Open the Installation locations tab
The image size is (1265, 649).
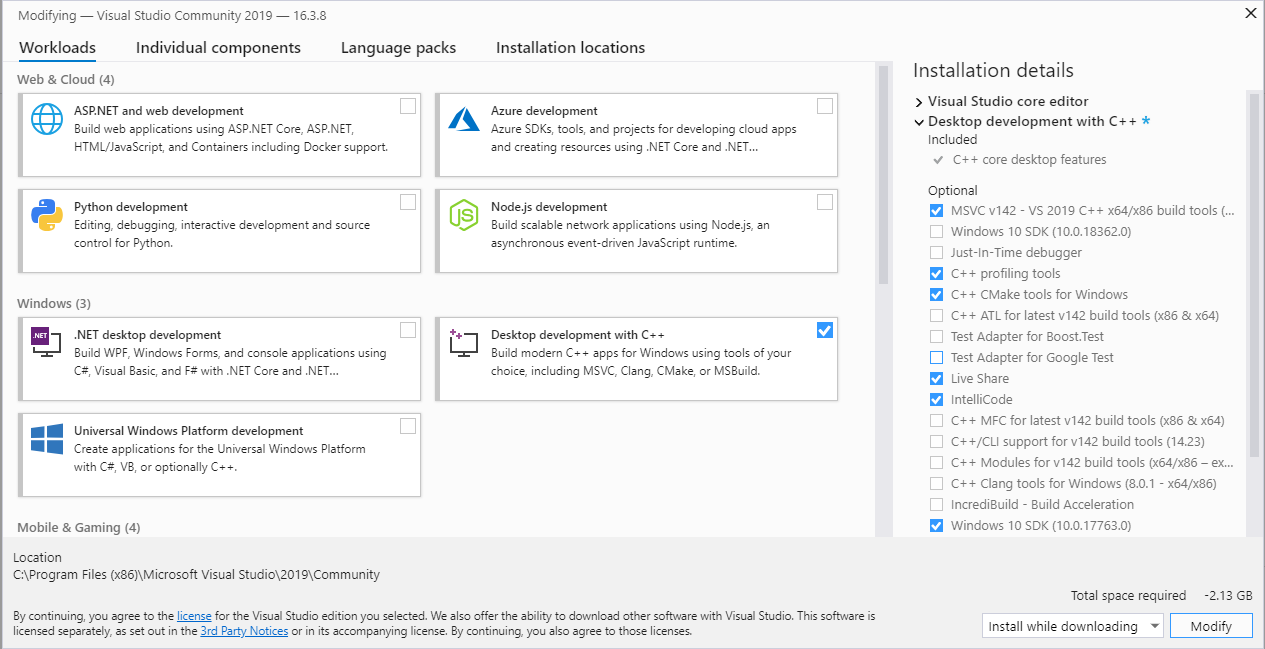click(570, 48)
